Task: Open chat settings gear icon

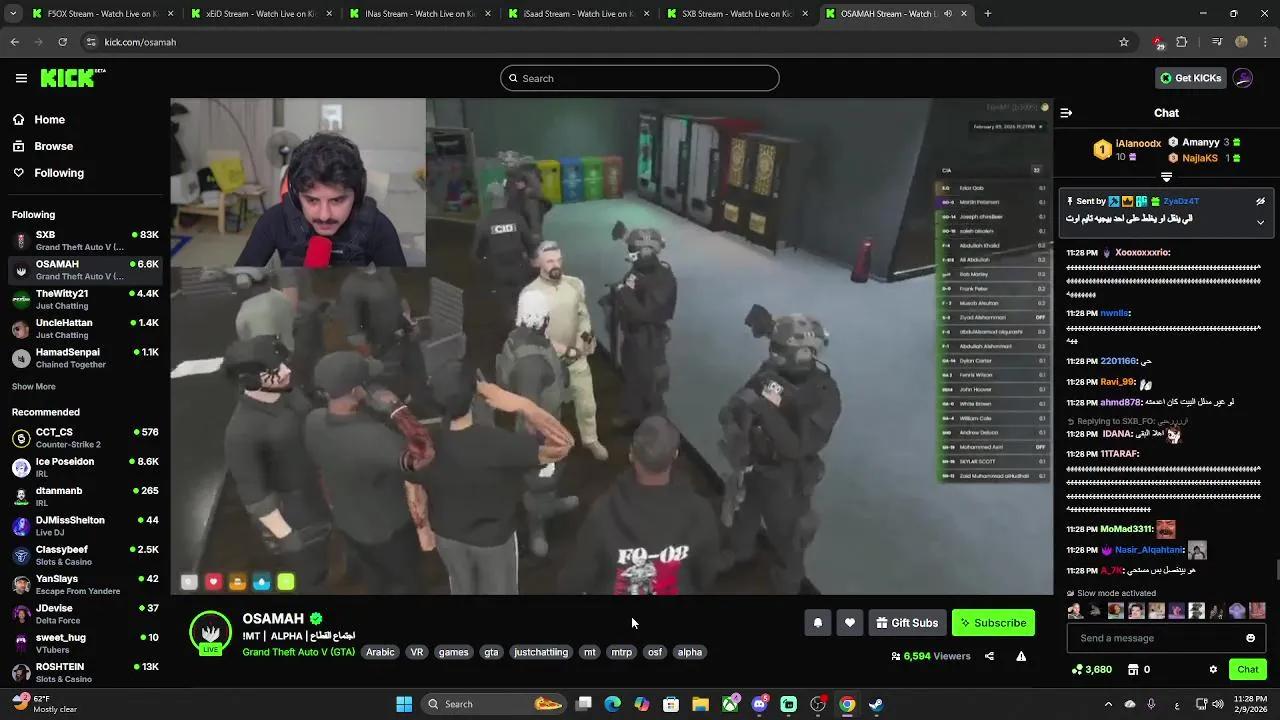Action: click(x=1213, y=669)
